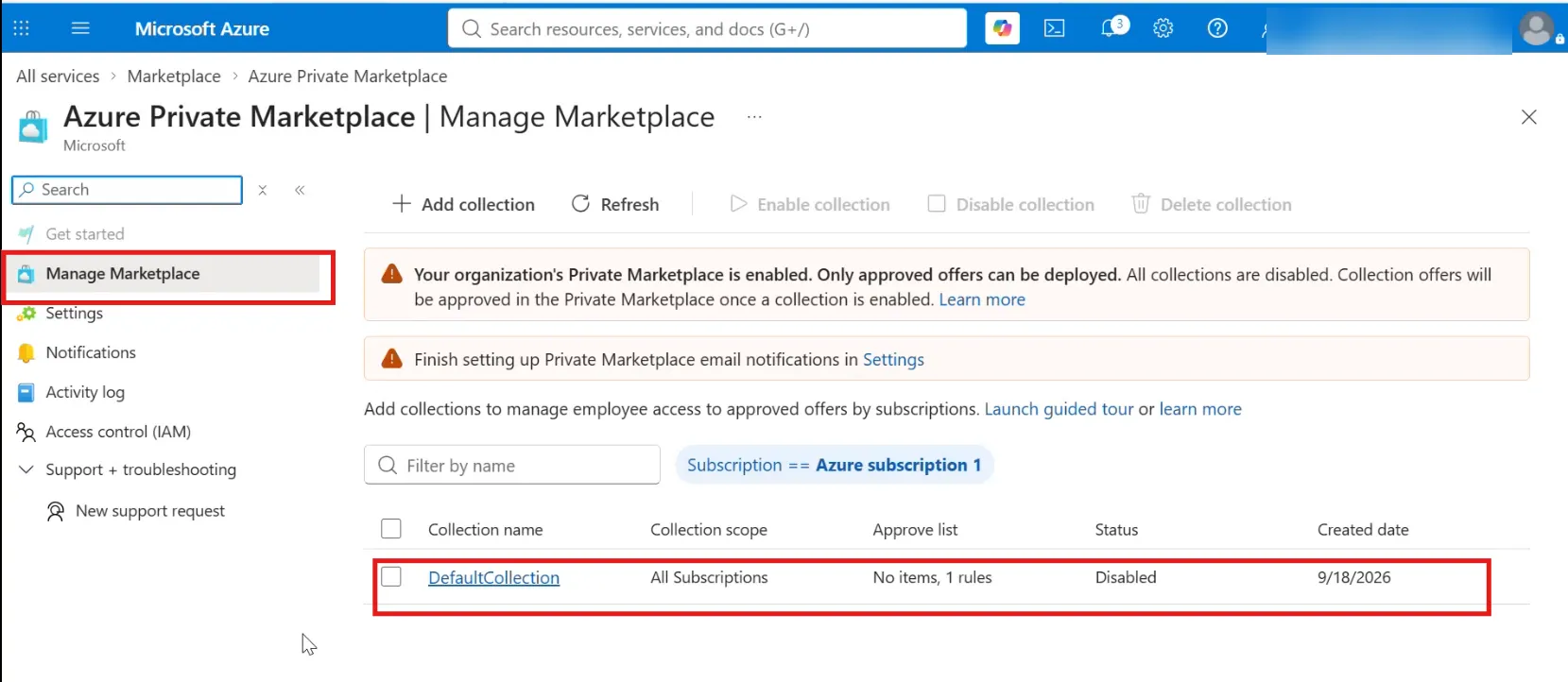Screen dimensions: 1568x682
Task: Open Settings link in notifications banner
Action: [x=893, y=360]
